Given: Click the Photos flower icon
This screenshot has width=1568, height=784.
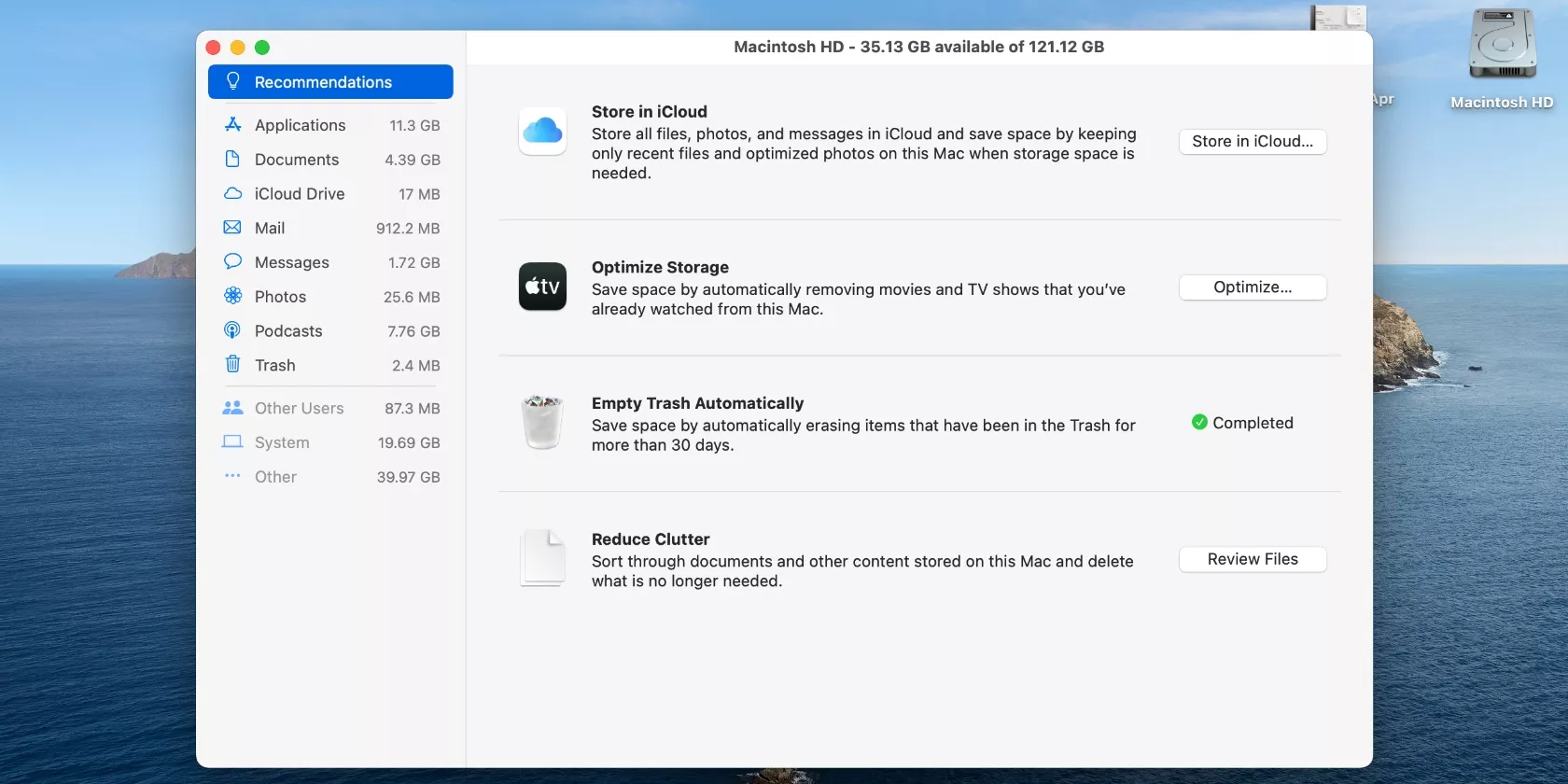Looking at the screenshot, I should [233, 297].
